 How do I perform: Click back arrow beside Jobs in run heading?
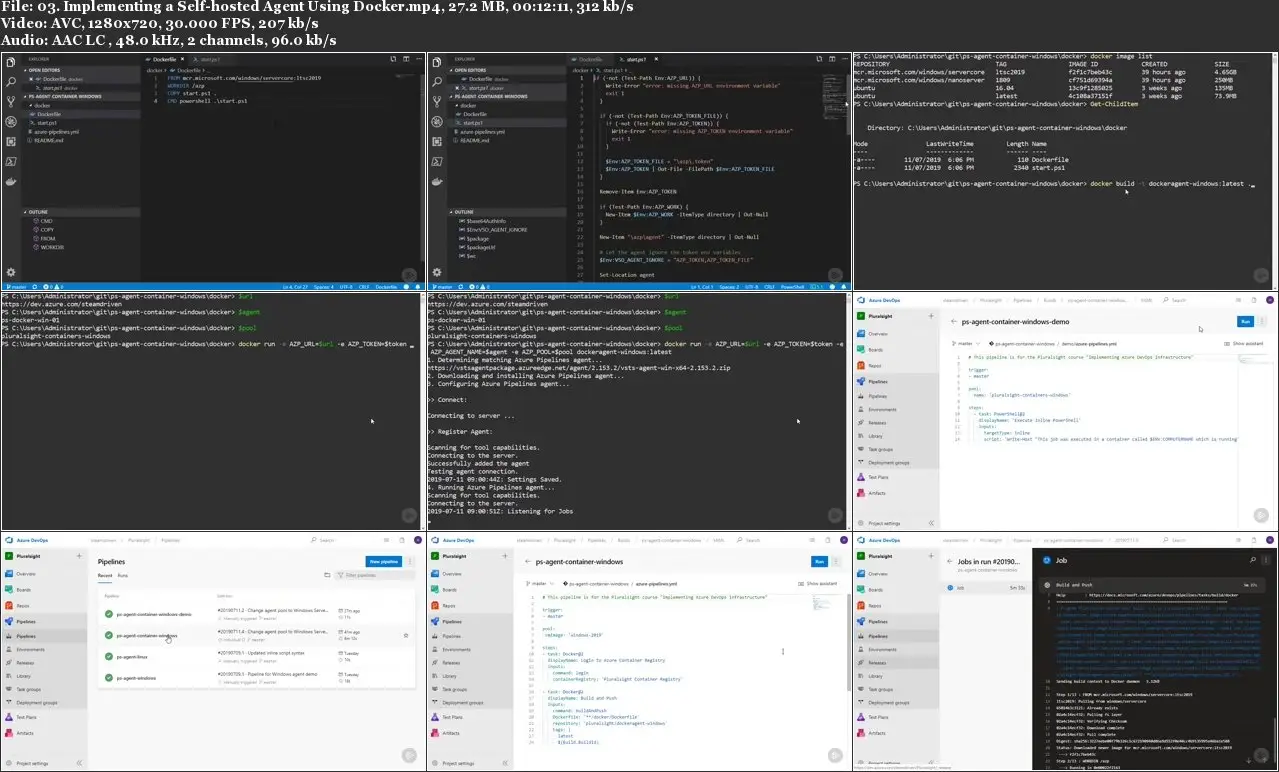[x=950, y=561]
